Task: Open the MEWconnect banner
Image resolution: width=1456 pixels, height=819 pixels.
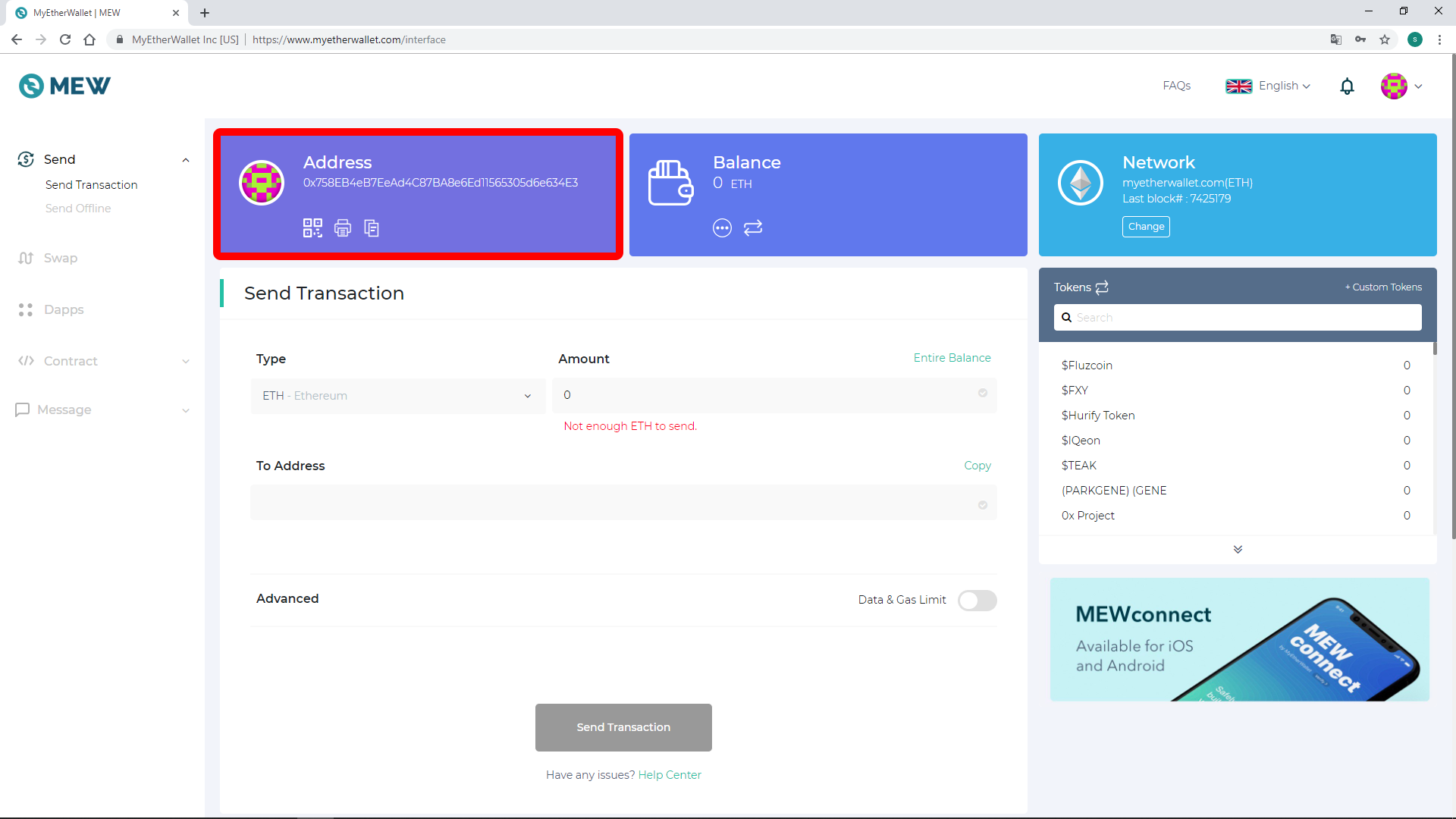Action: click(1240, 639)
